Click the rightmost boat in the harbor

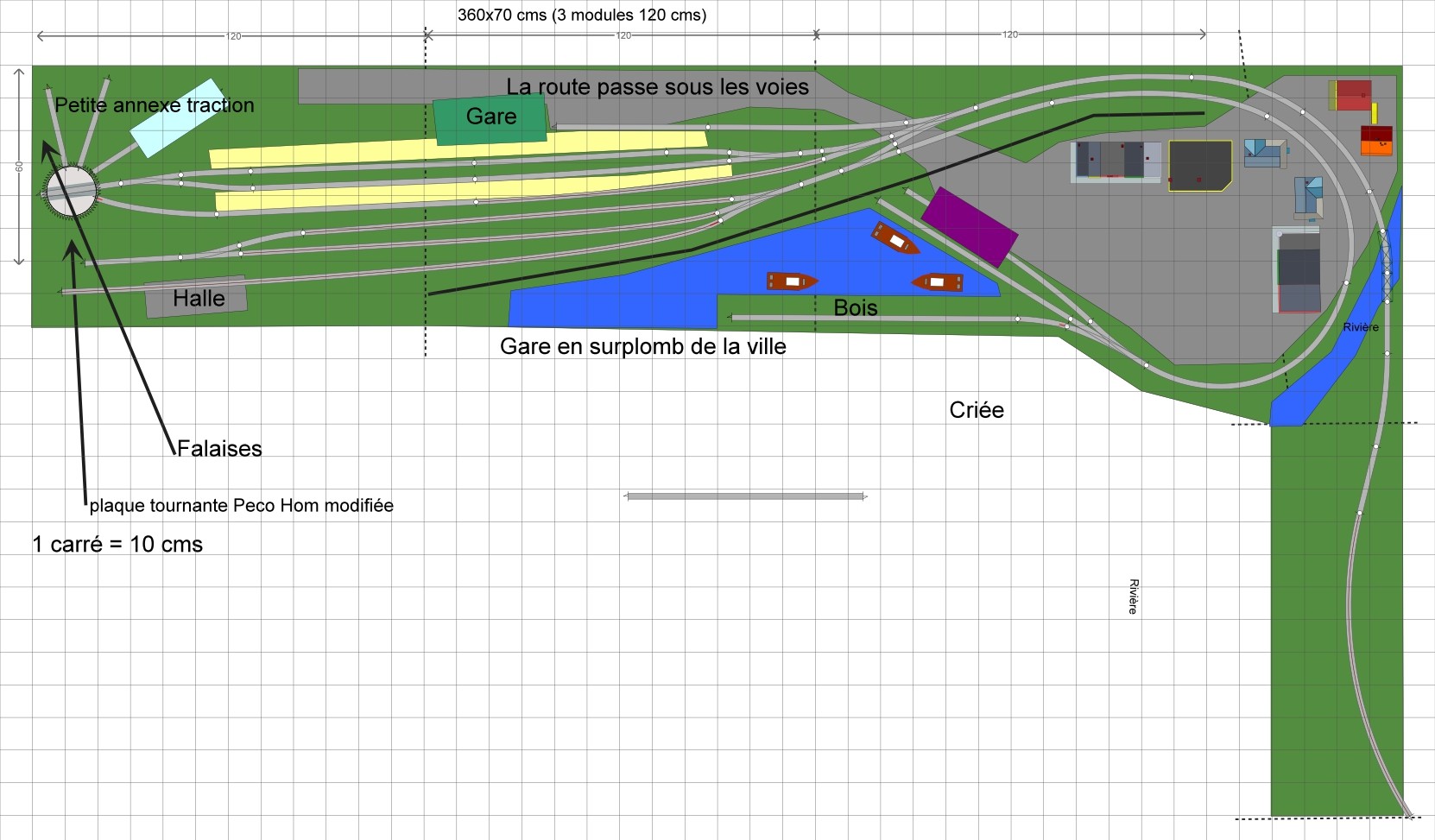tap(938, 282)
